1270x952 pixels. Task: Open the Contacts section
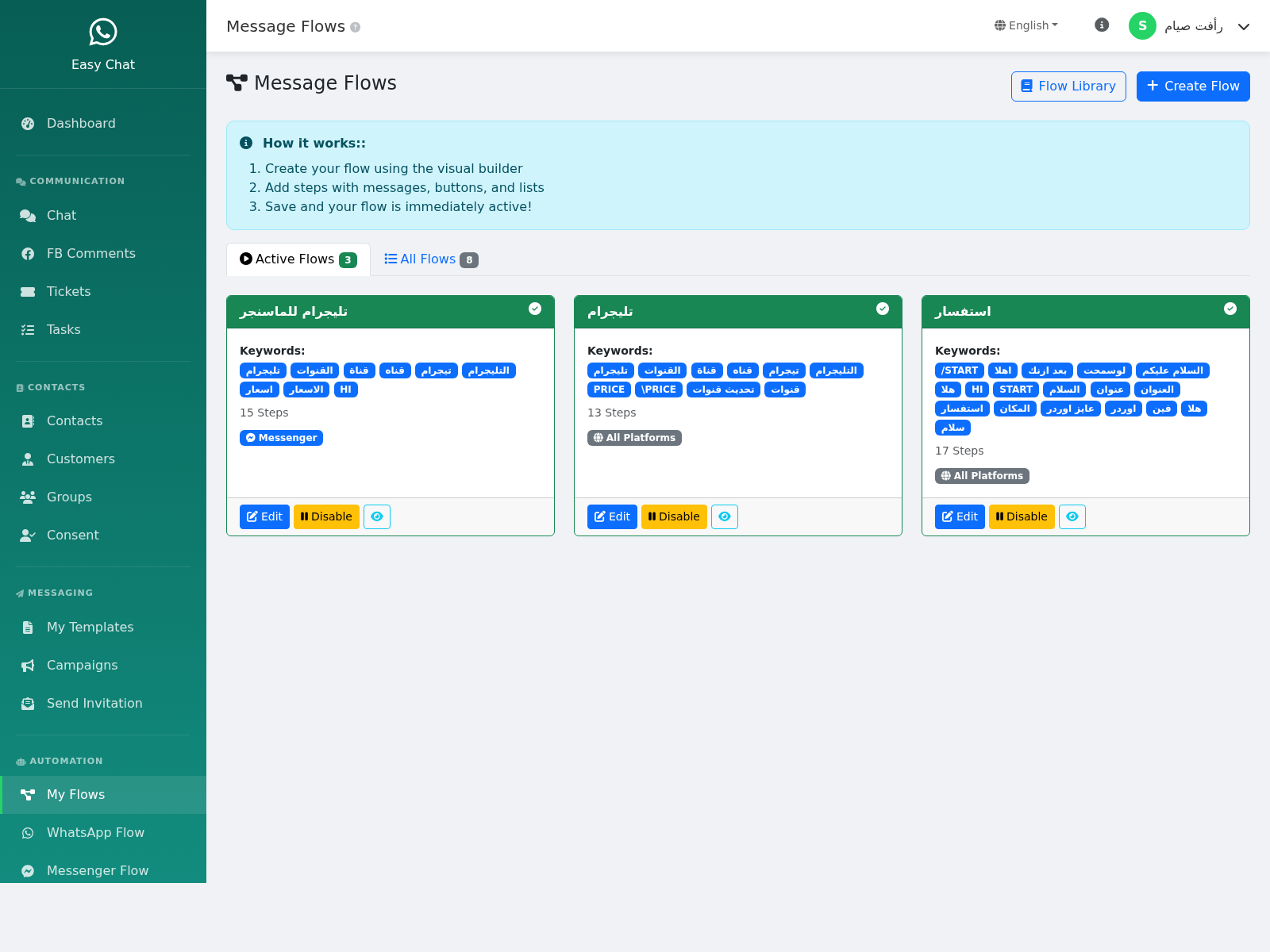74,420
